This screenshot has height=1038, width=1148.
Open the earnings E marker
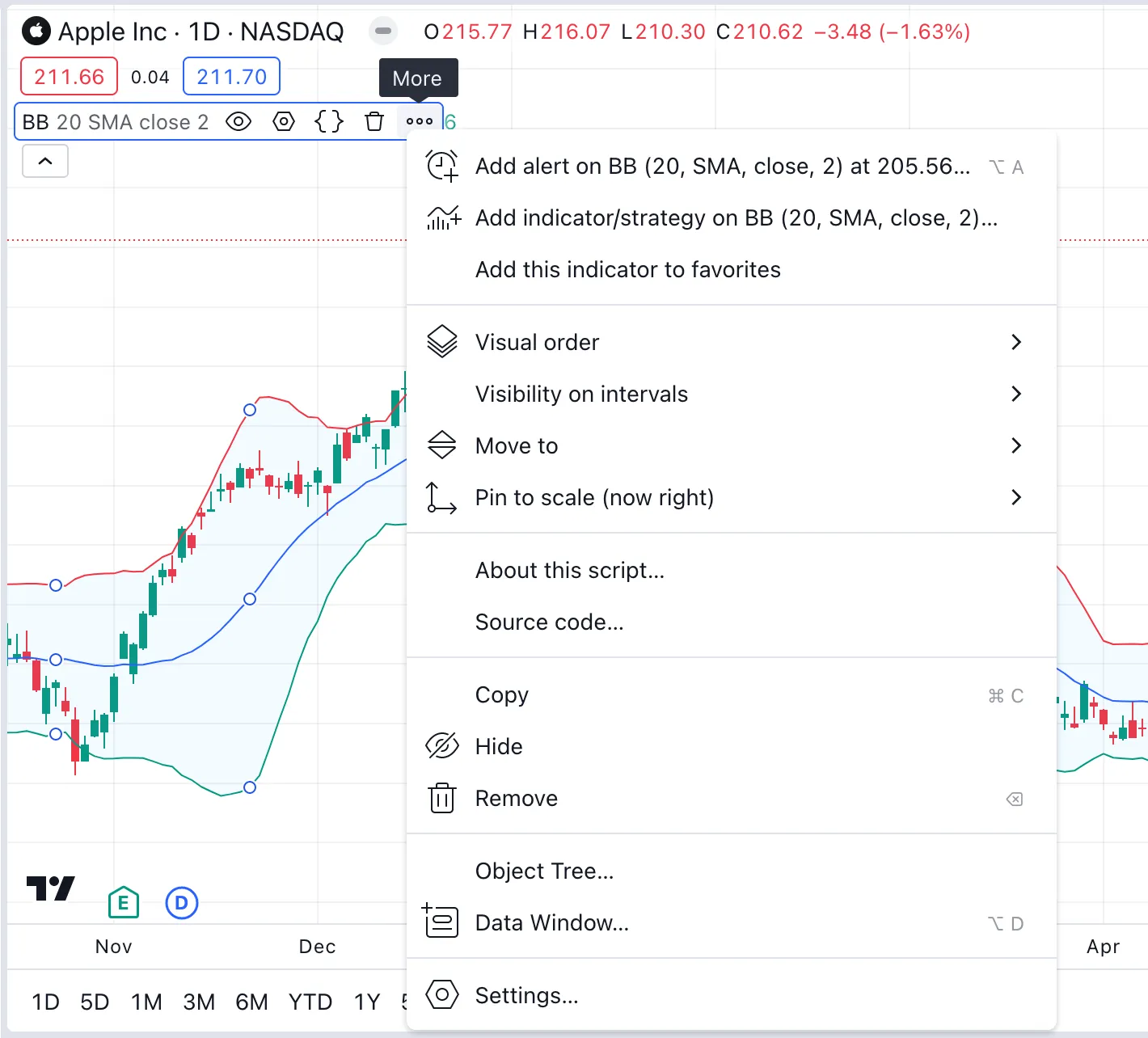[x=124, y=902]
